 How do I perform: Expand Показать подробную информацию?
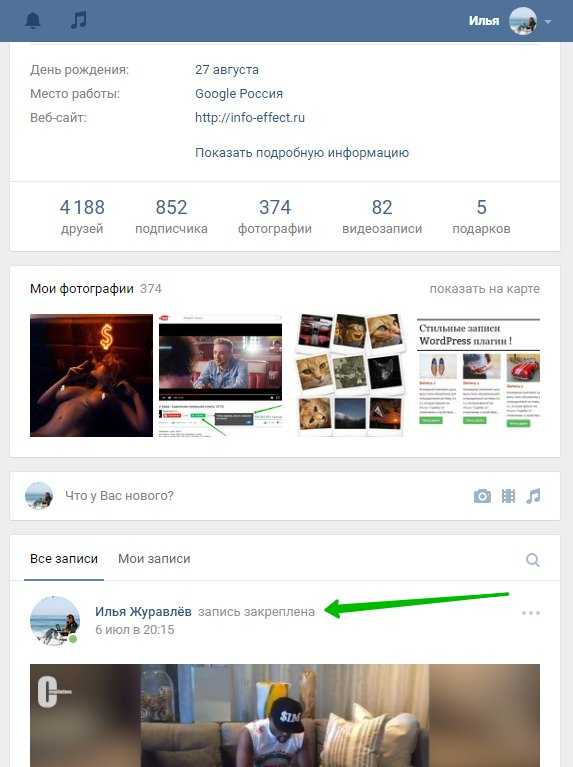(x=302, y=153)
